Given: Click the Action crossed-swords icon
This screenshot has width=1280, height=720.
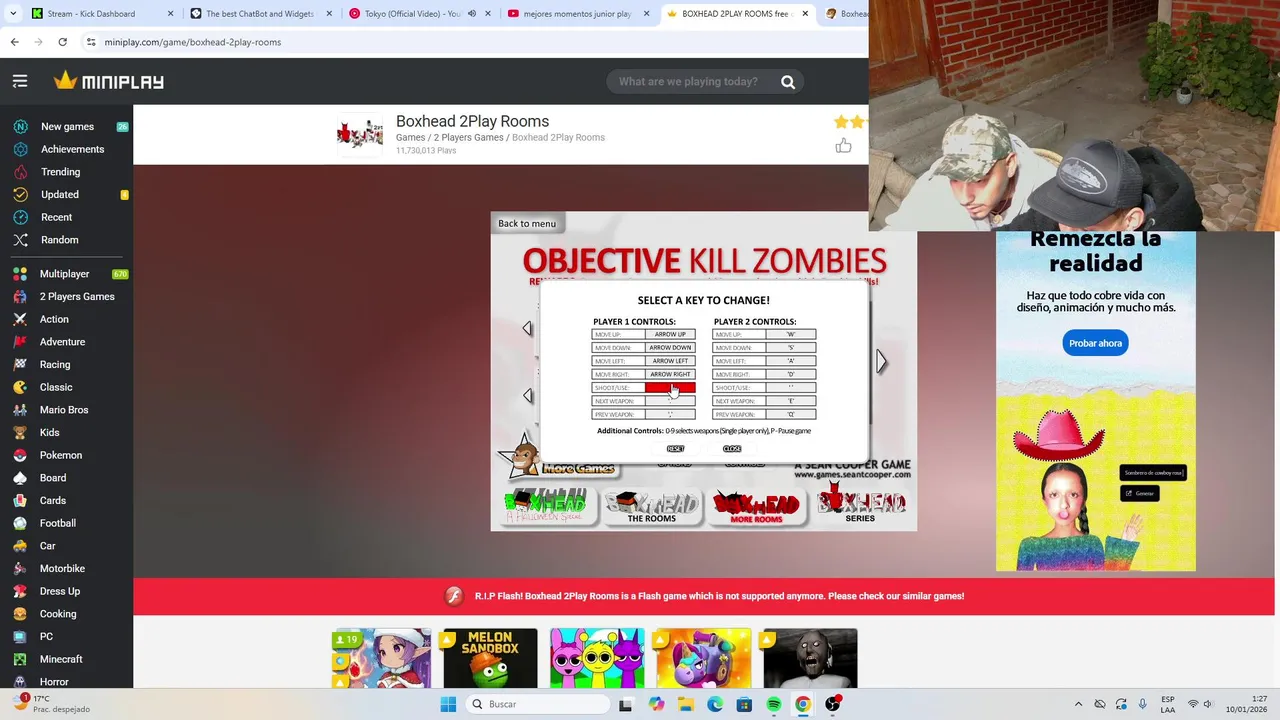Looking at the screenshot, I should (20, 319).
